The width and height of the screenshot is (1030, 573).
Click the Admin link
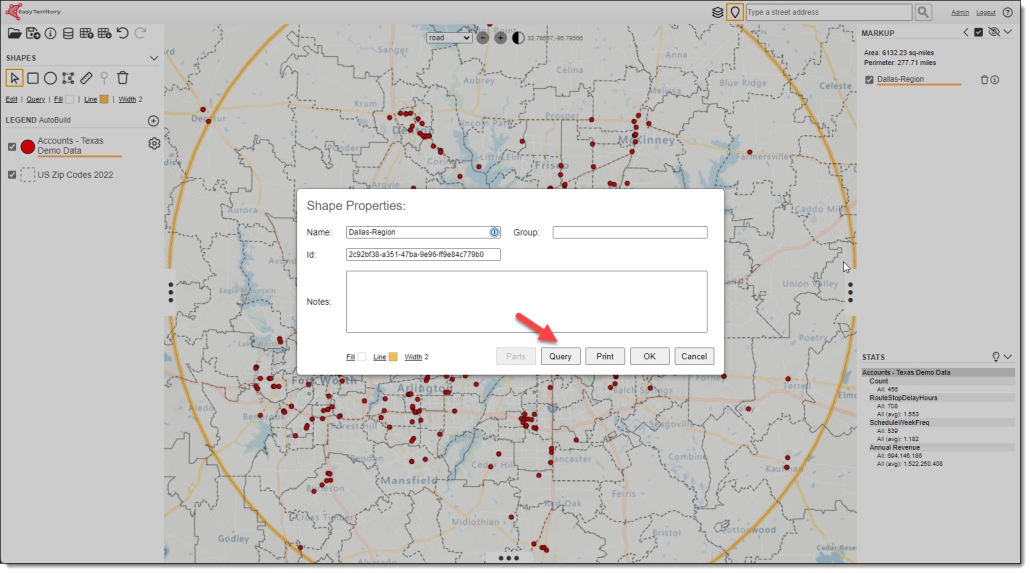coord(960,12)
